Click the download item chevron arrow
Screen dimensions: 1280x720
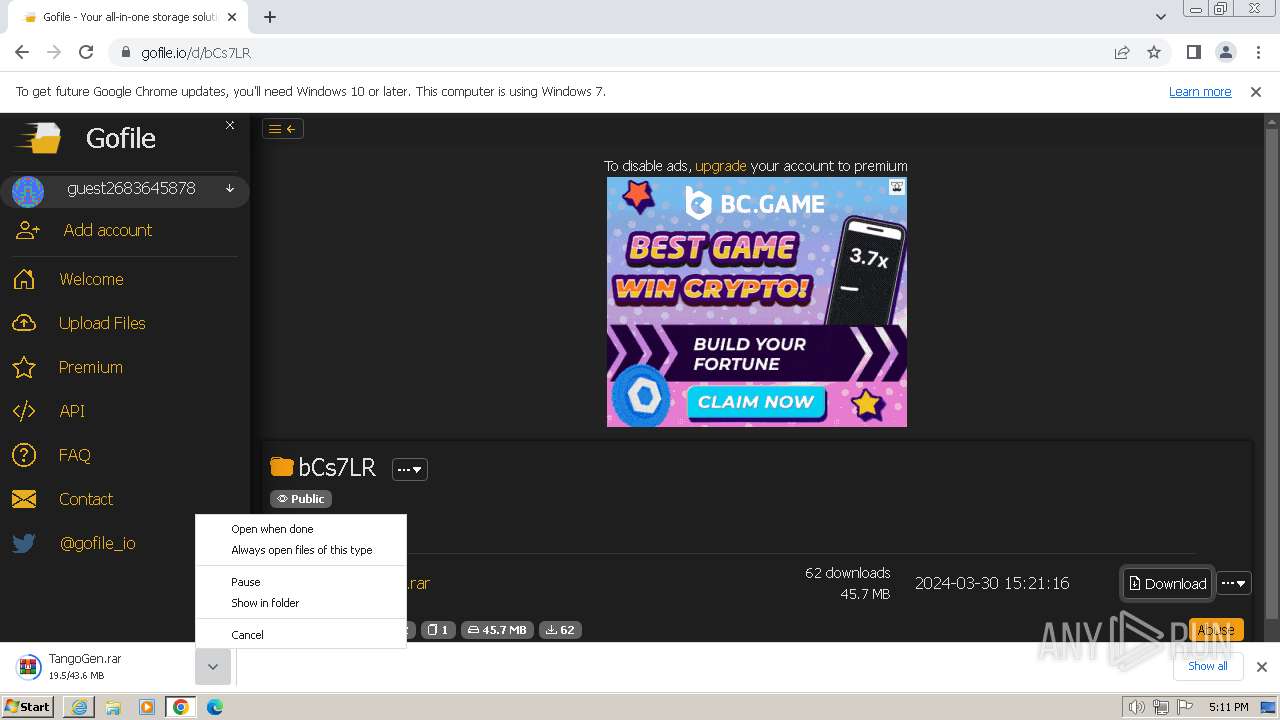213,667
